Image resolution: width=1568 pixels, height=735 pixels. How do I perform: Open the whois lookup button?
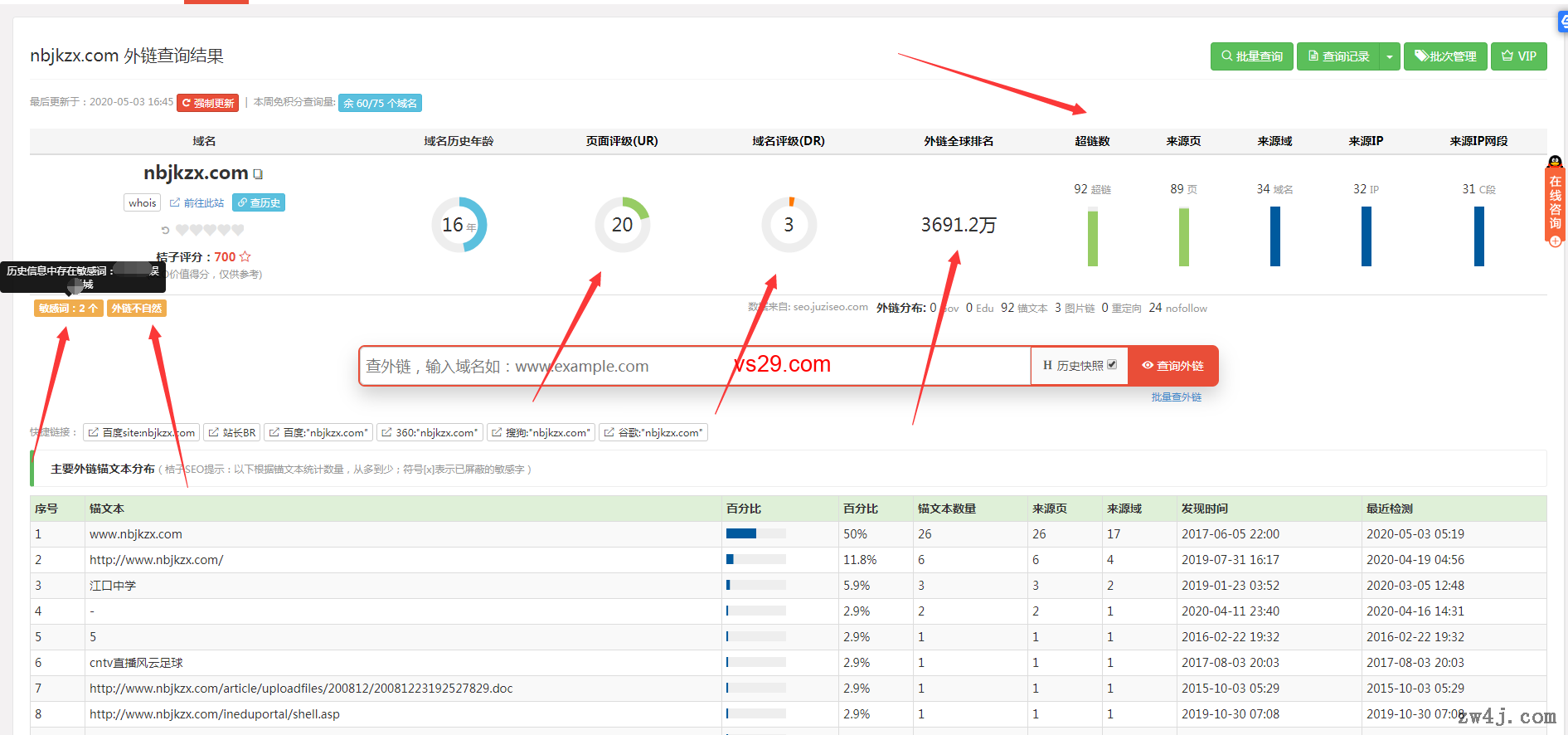click(142, 202)
